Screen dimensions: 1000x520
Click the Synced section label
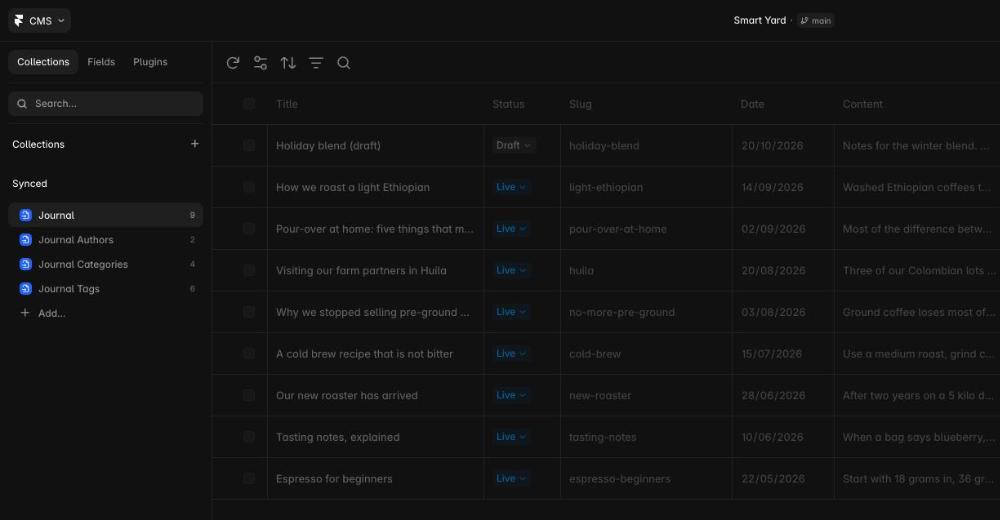click(x=30, y=183)
